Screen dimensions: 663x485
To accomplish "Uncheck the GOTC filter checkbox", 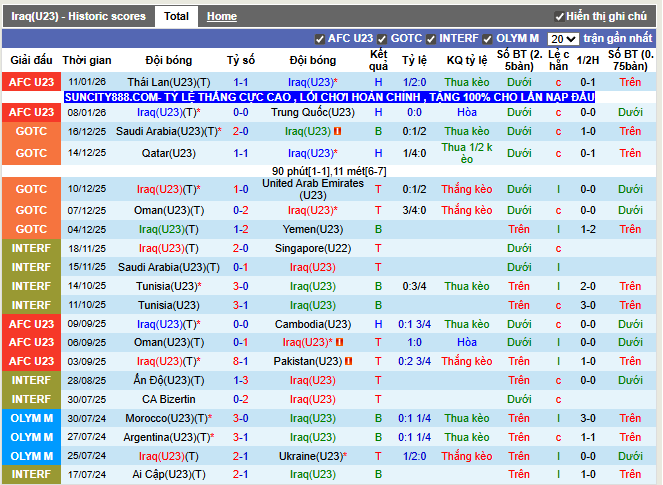I will (x=382, y=39).
